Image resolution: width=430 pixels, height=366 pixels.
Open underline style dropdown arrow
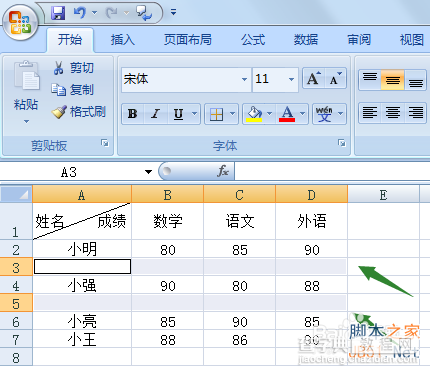[194, 114]
